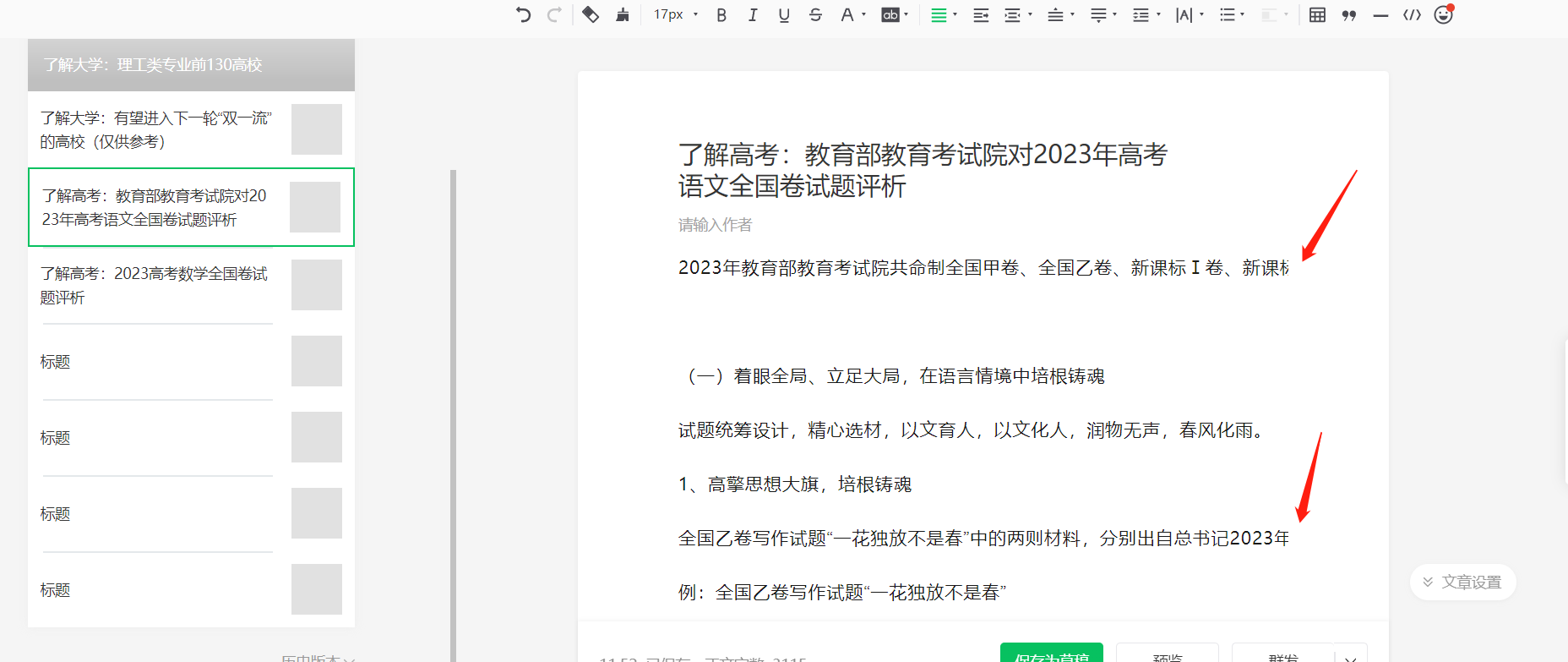Click thumbnail beside 2023高考数学全国卷试题评析 article
The image size is (1568, 662).
click(x=317, y=285)
